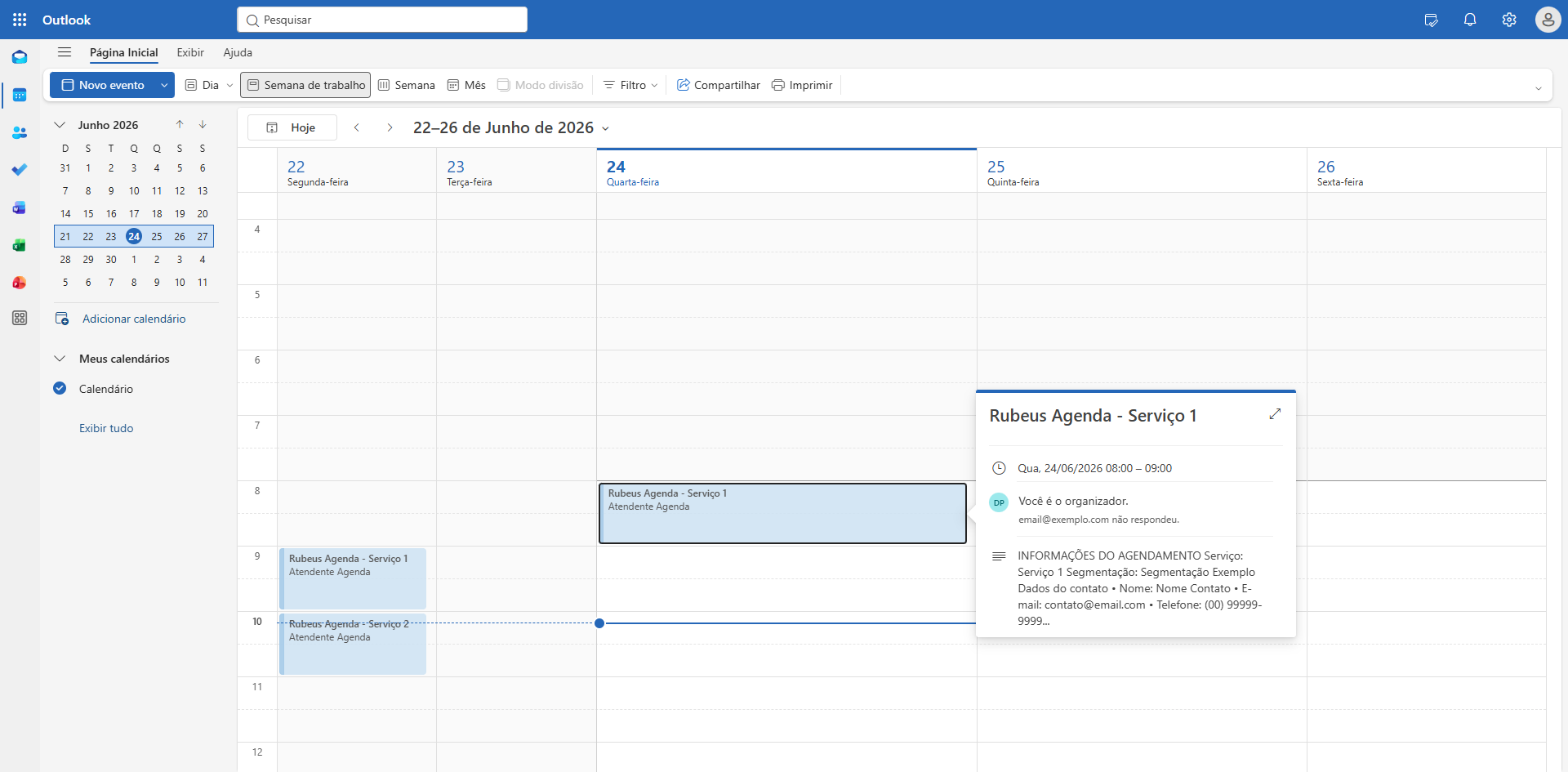Open Wednesday 08:00 Serviço 1 event
The height and width of the screenshot is (772, 1568).
coord(782,513)
